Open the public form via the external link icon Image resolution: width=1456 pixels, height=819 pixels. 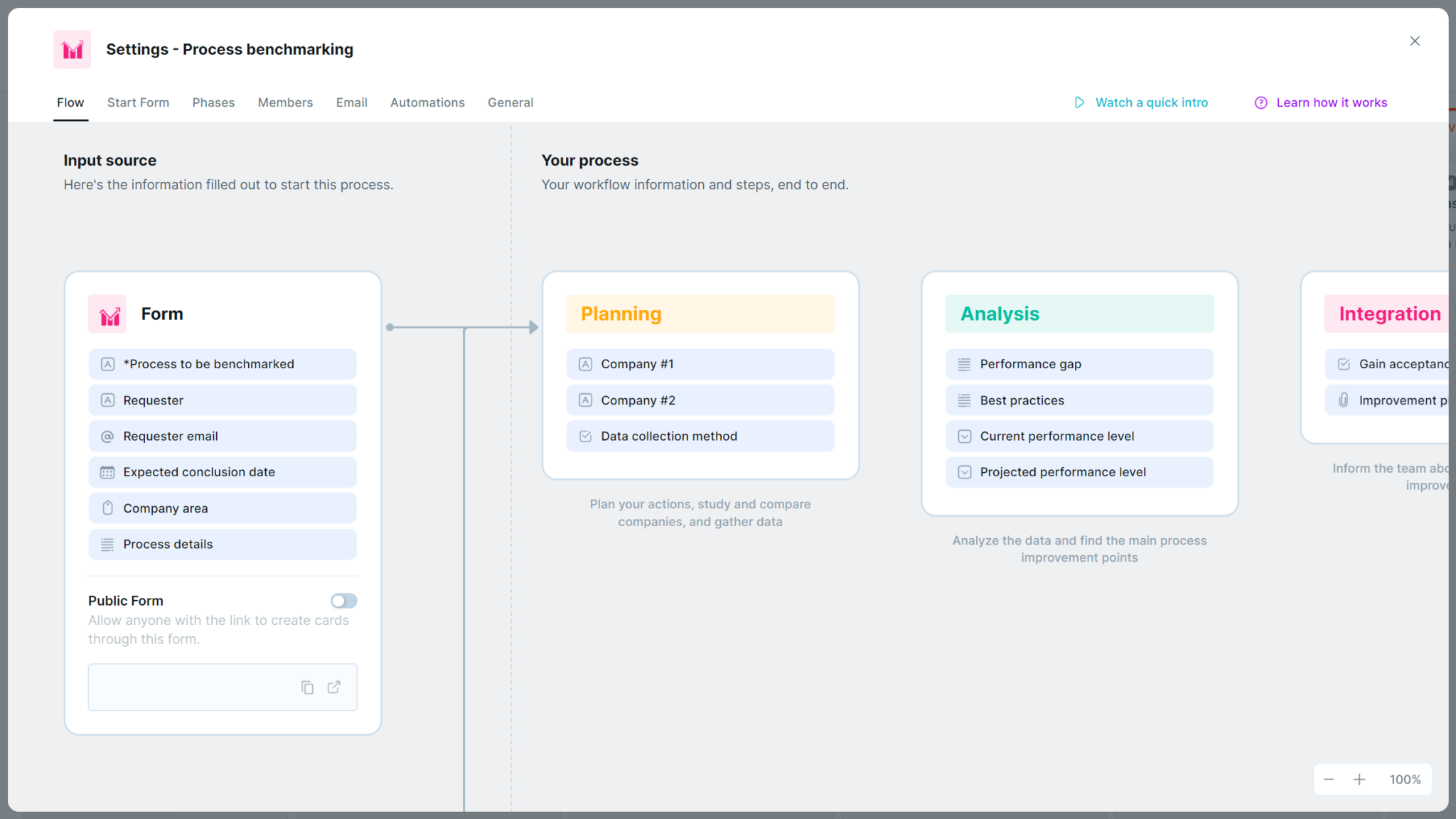pos(334,687)
